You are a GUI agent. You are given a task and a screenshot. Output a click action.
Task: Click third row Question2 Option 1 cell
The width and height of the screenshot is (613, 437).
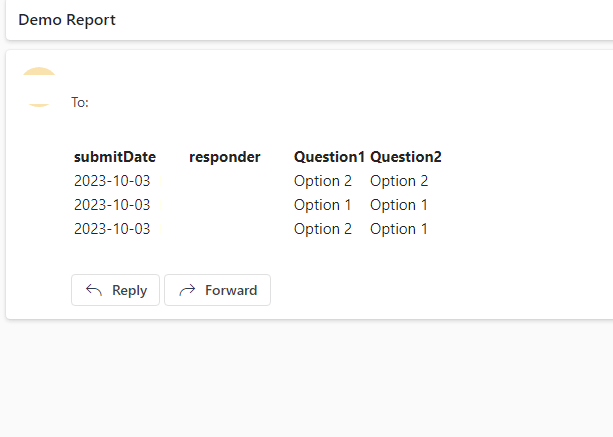tap(399, 229)
